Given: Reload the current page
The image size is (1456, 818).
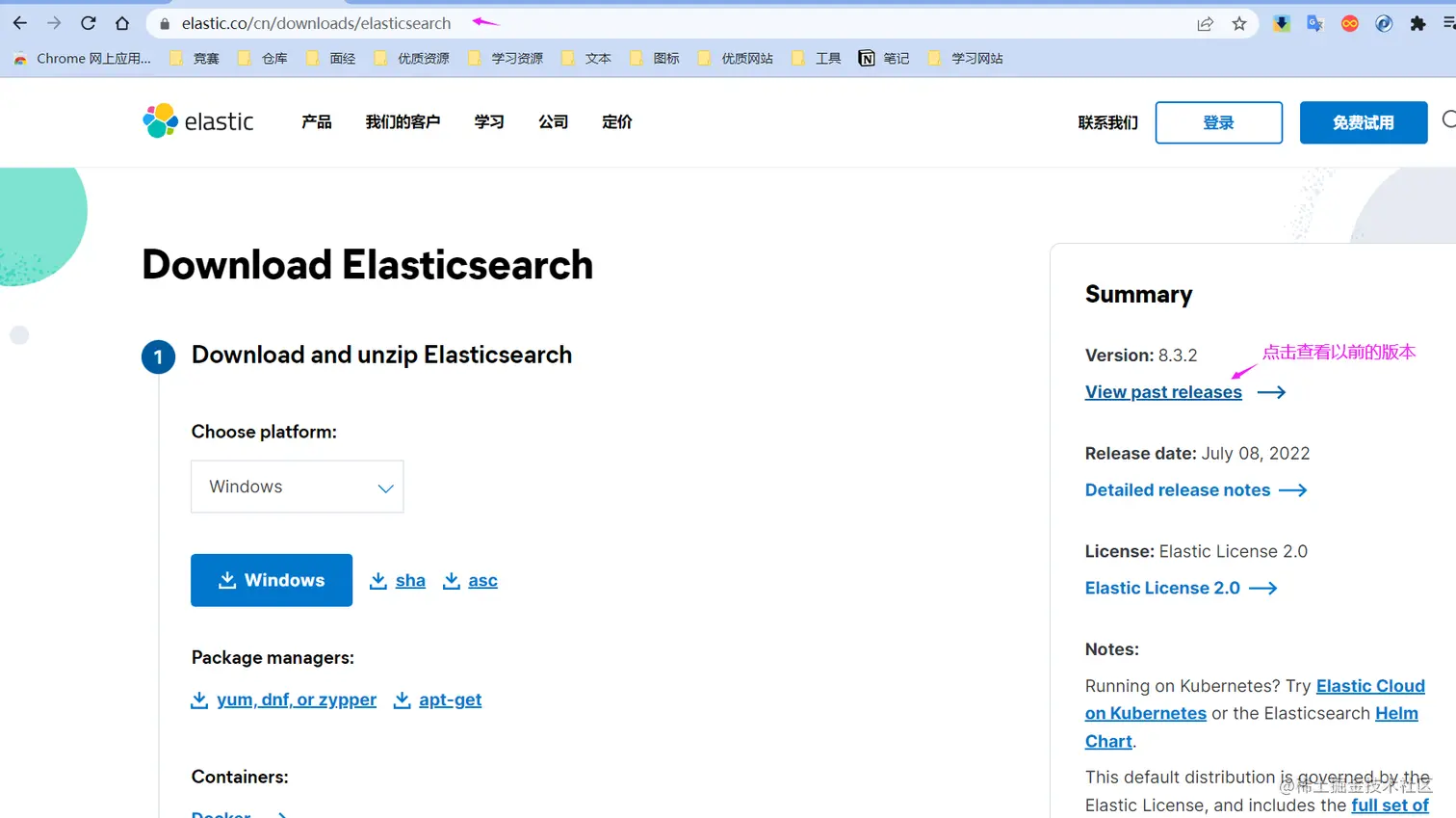Looking at the screenshot, I should [x=88, y=23].
